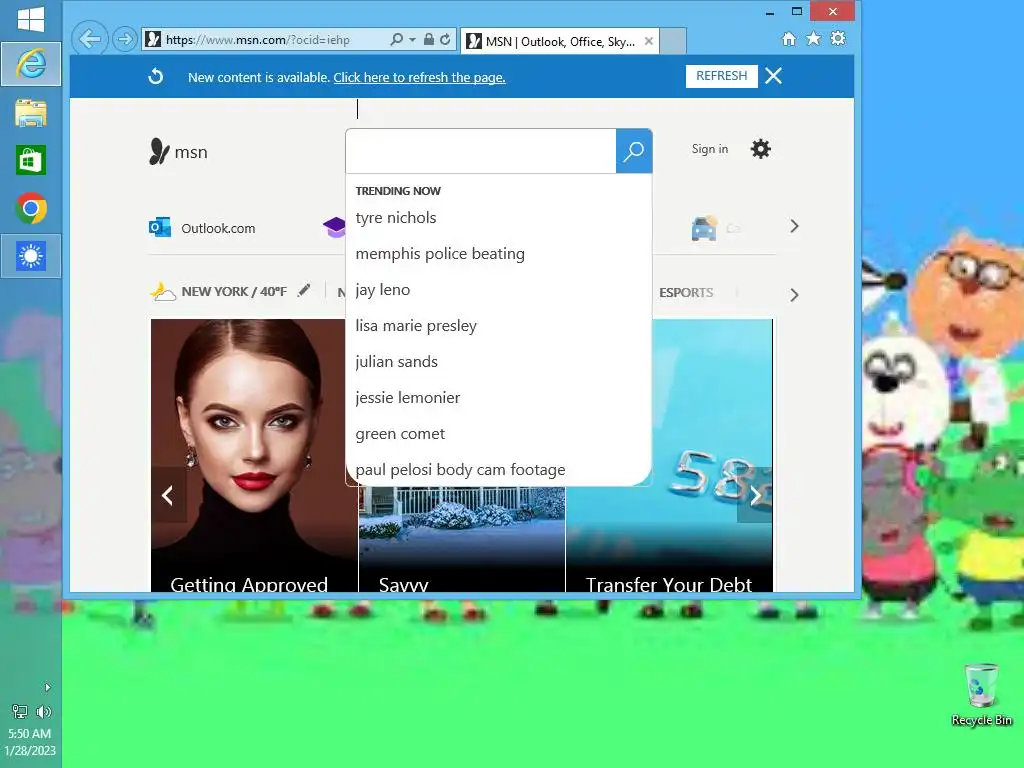This screenshot has height=768, width=1024.
Task: Expand more navigation categories with chevron
Action: click(794, 295)
